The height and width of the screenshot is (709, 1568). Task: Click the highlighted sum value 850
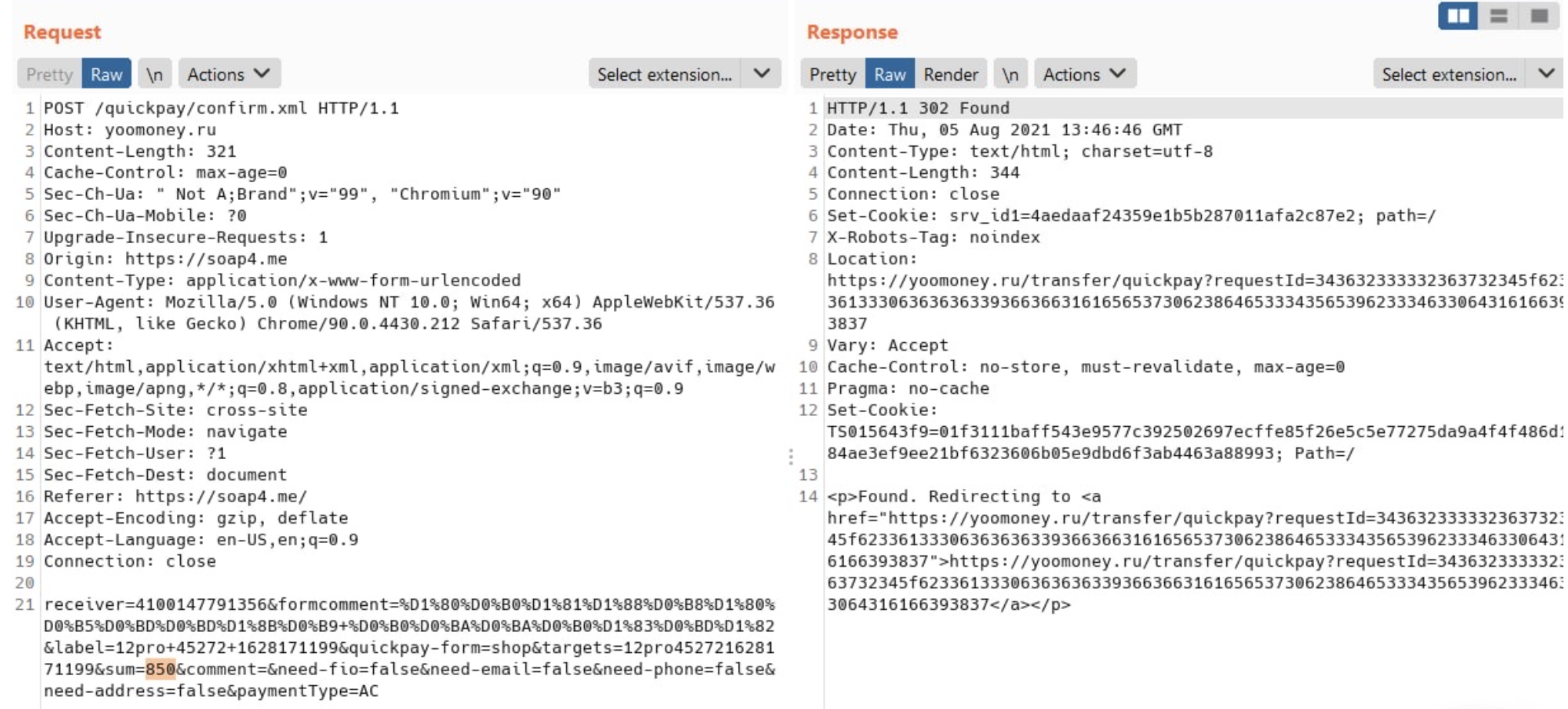pos(161,670)
